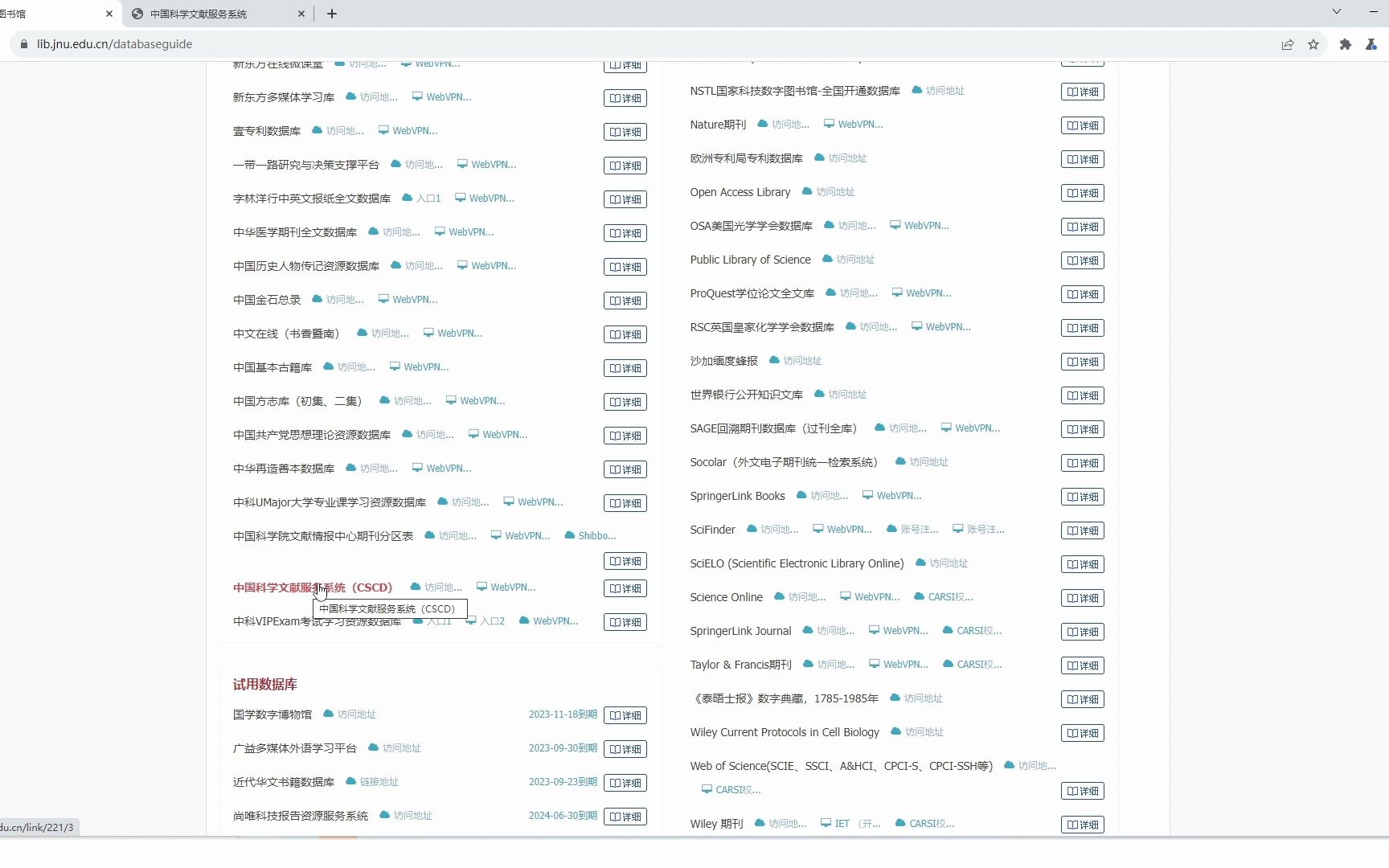Open Taylor & Francis期刊 link
This screenshot has width=1389, height=868.
740,665
